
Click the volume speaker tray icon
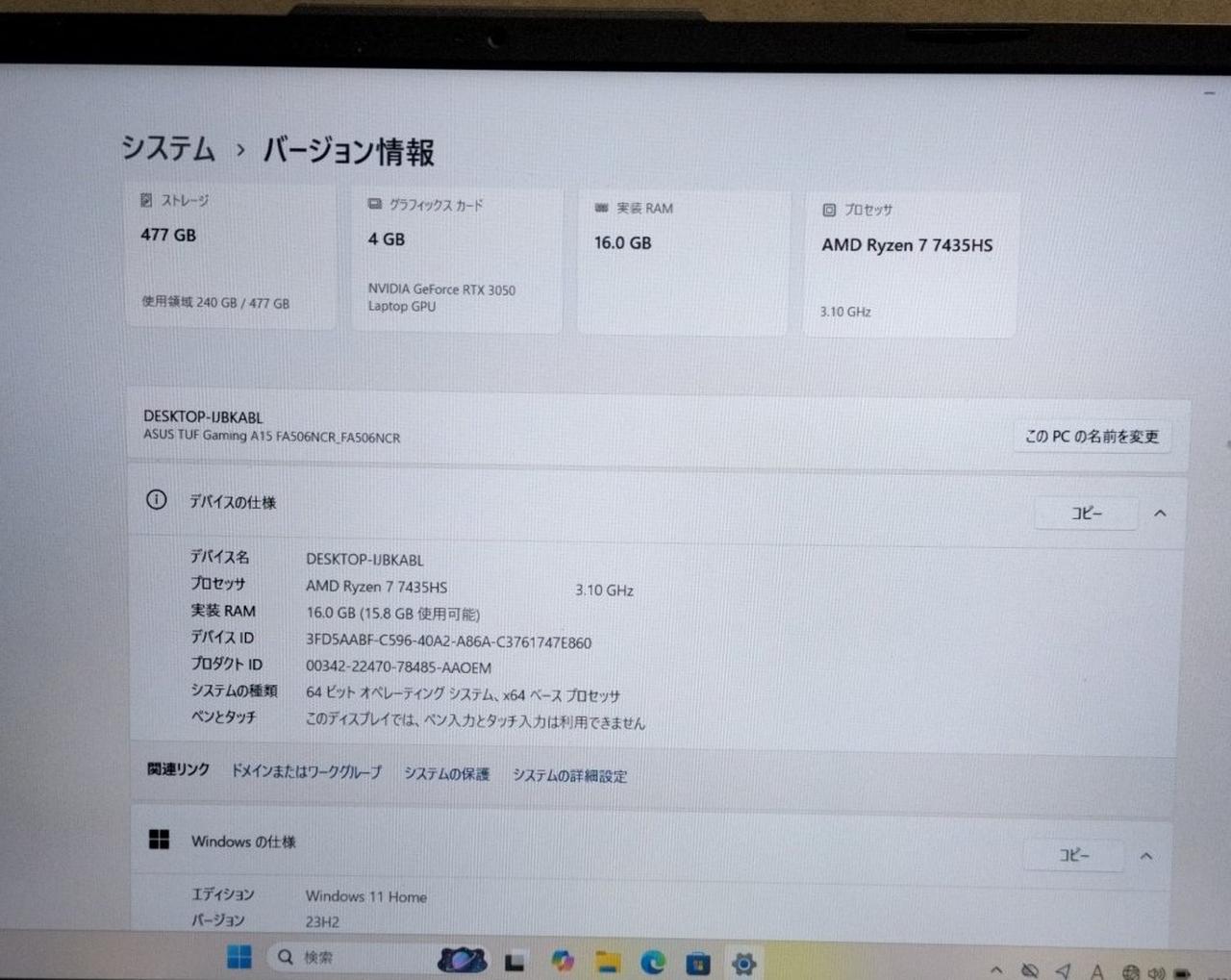pos(1156,972)
